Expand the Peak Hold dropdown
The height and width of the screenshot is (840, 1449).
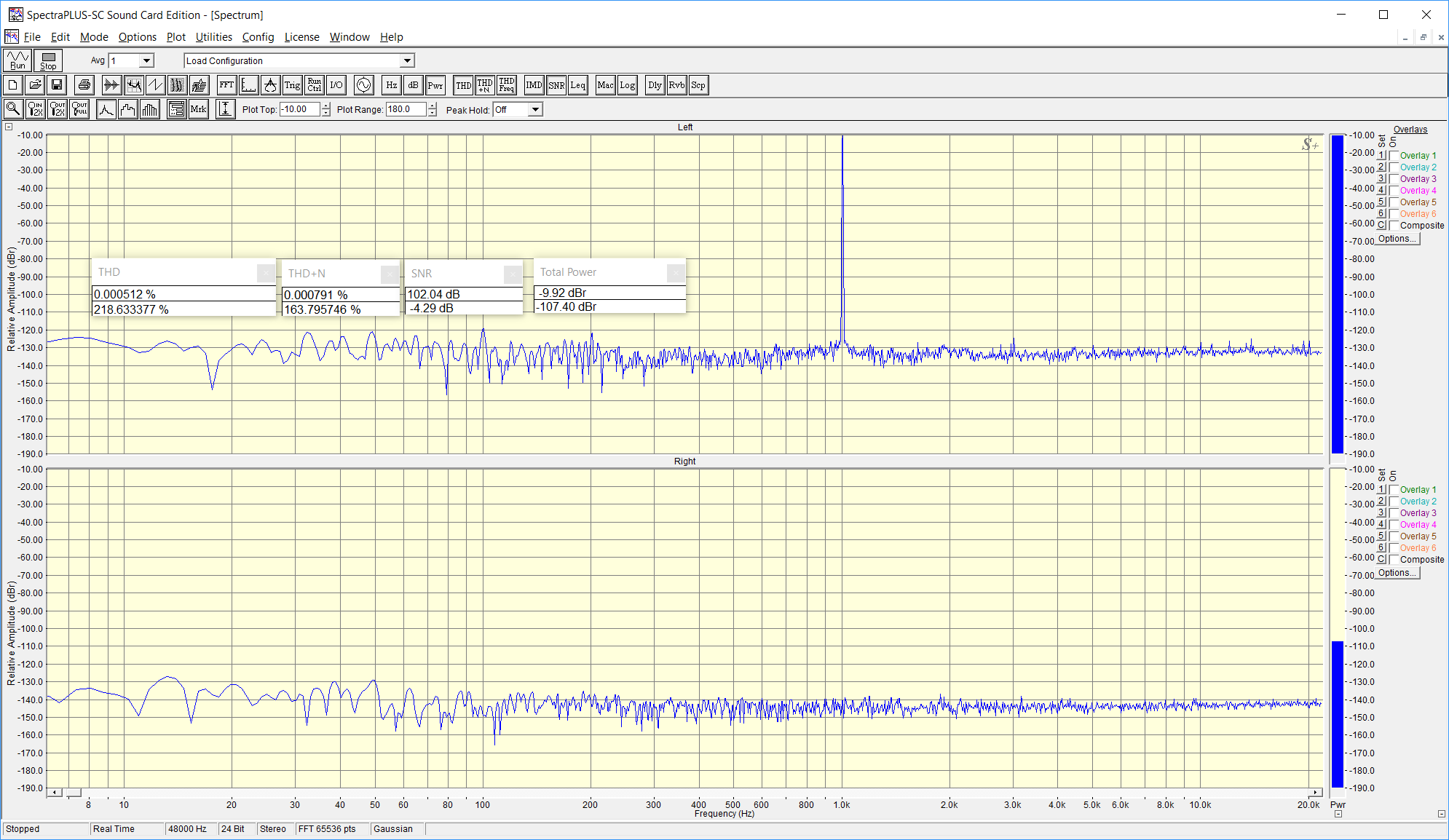click(535, 109)
